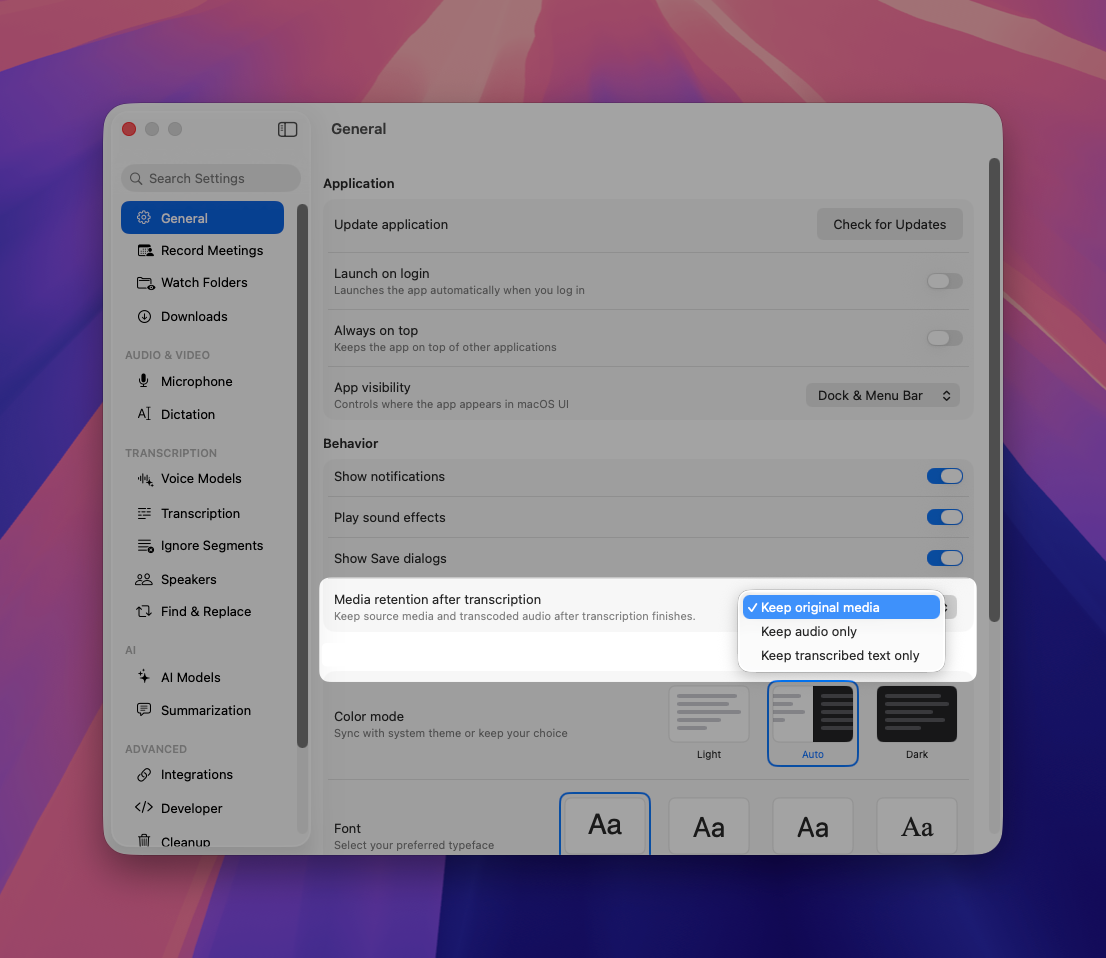Open Watch Folders folder icon
The height and width of the screenshot is (958, 1106).
(145, 283)
